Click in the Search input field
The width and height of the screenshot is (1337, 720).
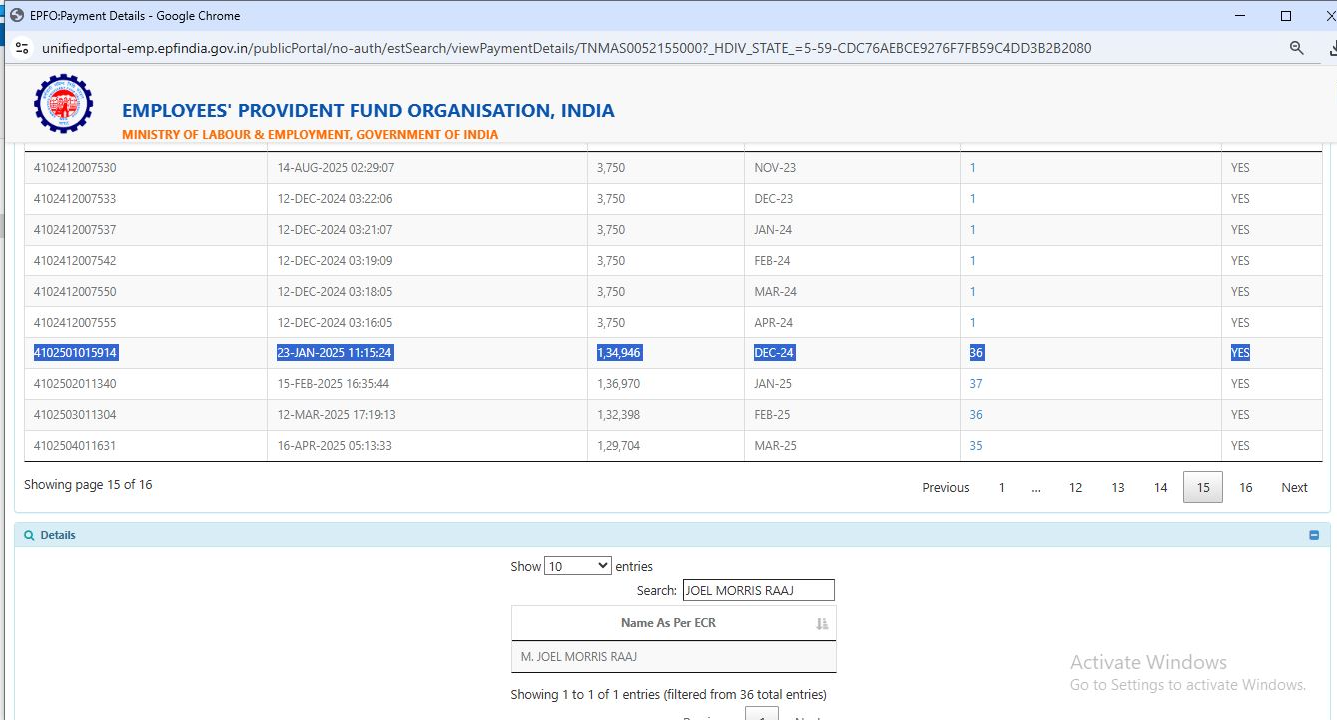758,591
